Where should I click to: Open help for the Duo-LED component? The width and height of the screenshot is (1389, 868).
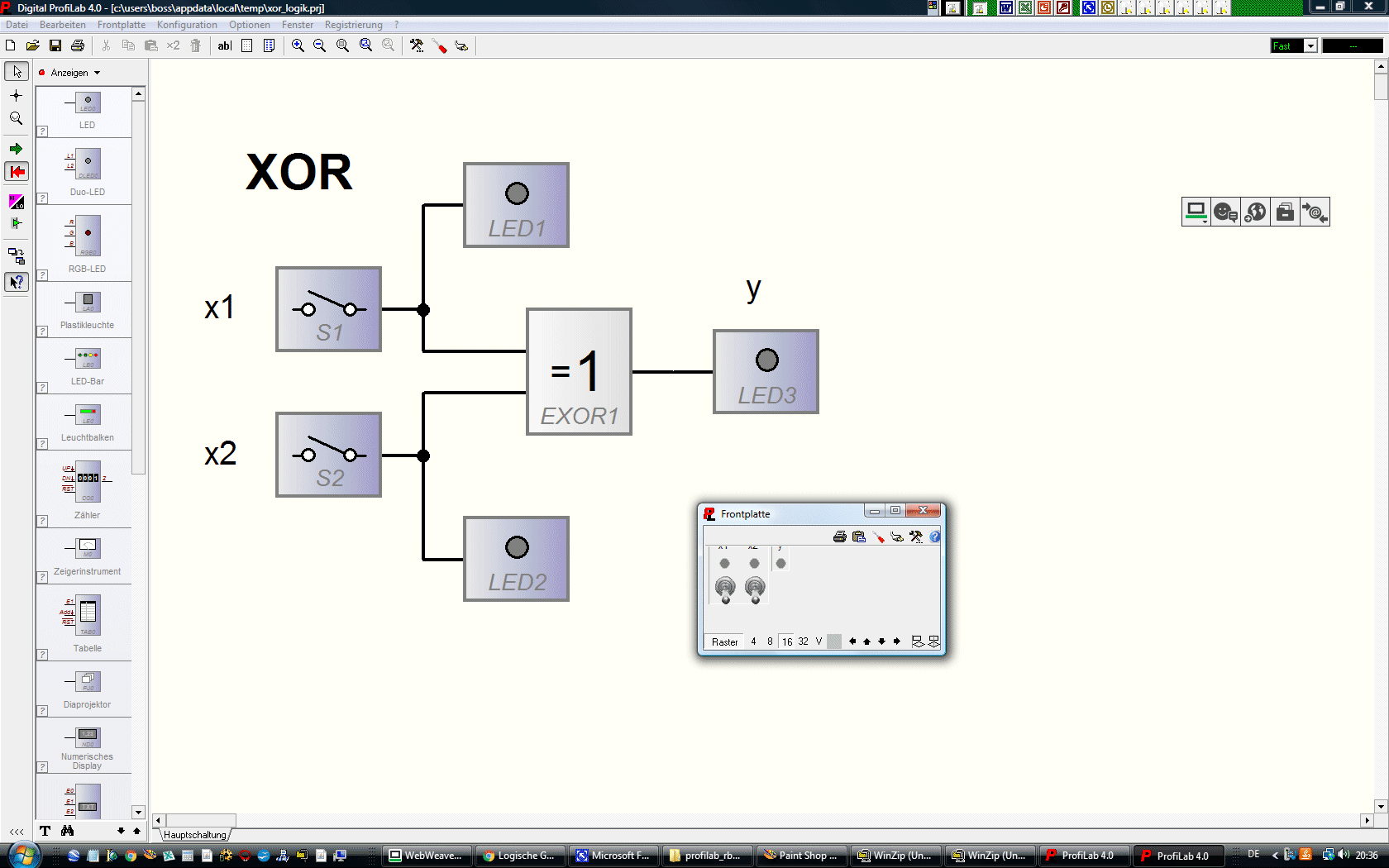tap(43, 198)
